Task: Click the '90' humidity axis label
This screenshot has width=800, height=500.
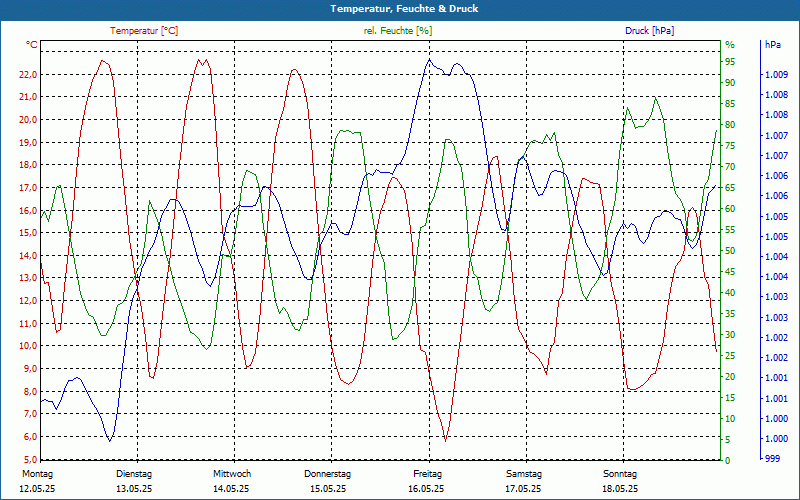Action: [x=730, y=83]
